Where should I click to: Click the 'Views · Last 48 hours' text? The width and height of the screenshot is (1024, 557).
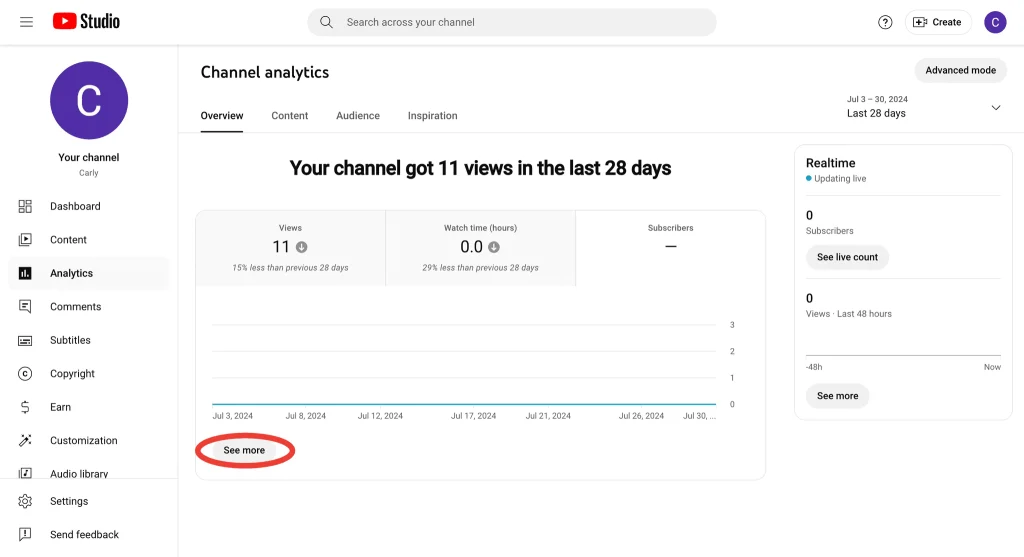point(848,313)
